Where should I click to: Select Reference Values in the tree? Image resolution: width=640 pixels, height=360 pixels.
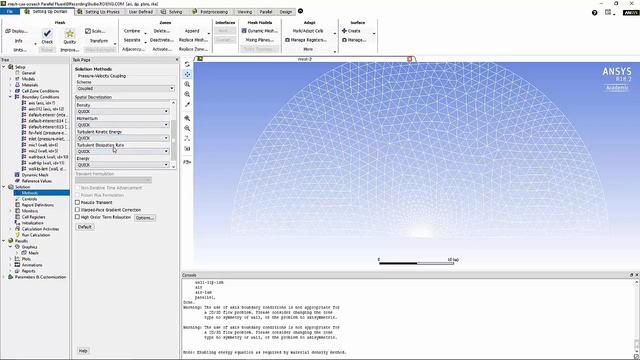pos(36,181)
